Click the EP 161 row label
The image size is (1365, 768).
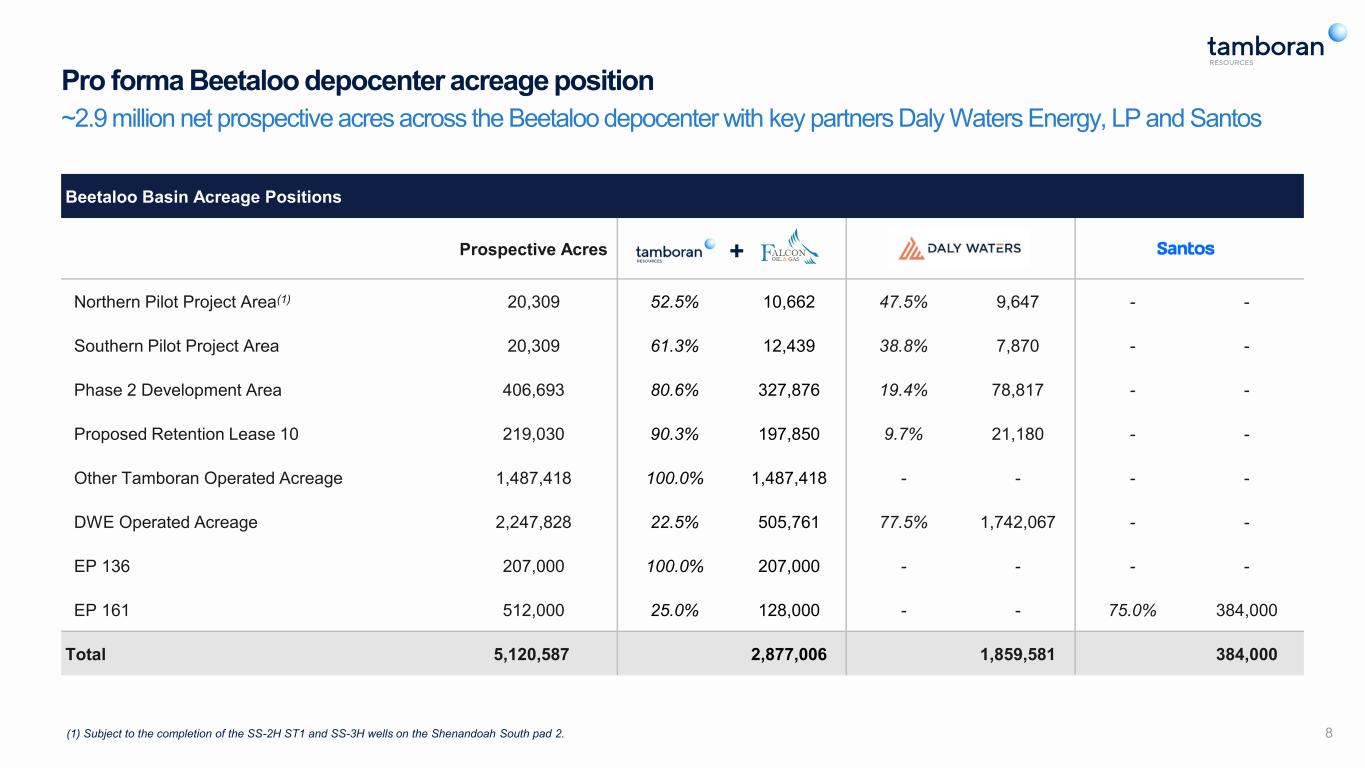coord(102,610)
